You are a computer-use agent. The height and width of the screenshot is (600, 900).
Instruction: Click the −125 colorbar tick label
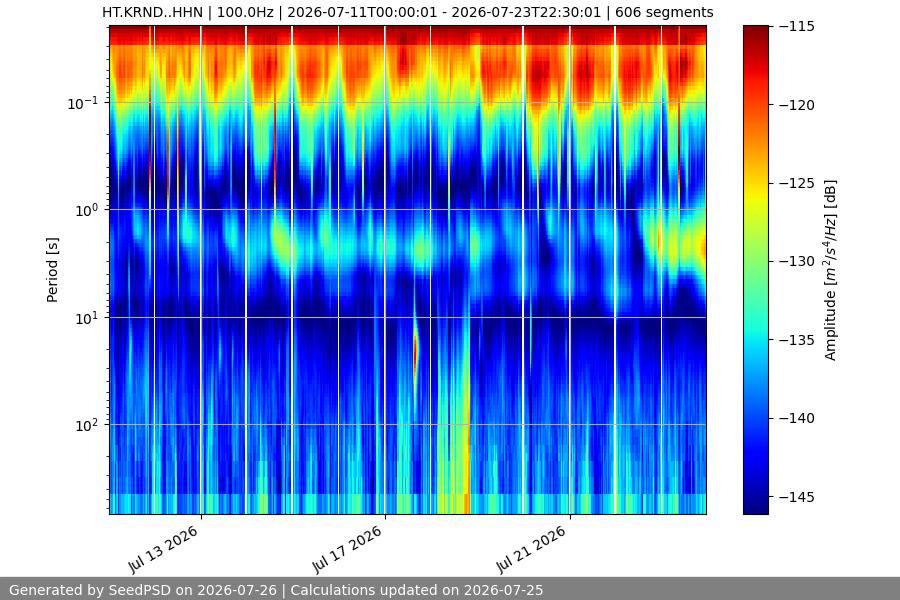point(797,183)
